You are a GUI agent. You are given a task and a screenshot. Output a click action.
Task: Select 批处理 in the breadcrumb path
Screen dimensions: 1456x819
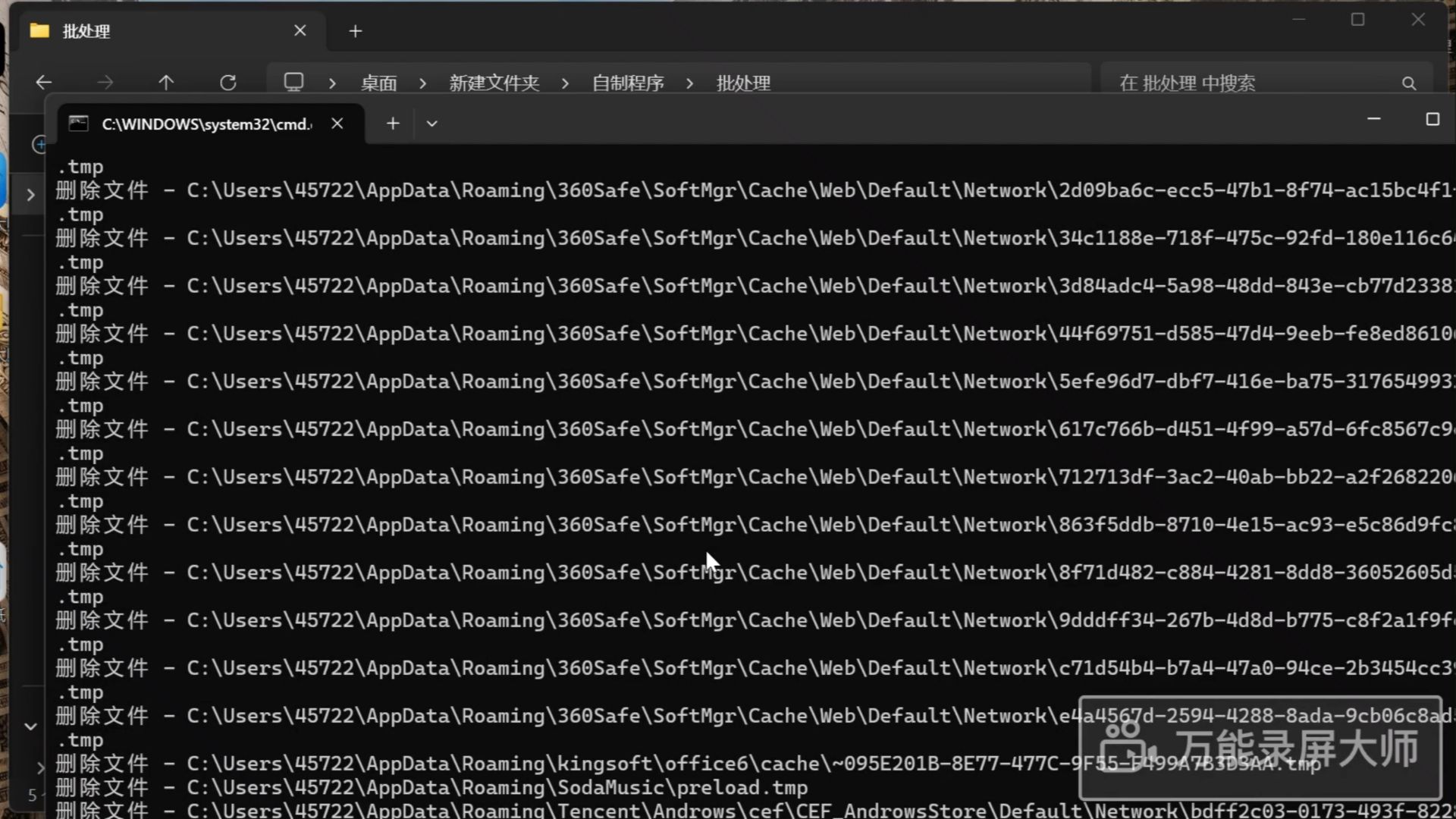click(743, 83)
